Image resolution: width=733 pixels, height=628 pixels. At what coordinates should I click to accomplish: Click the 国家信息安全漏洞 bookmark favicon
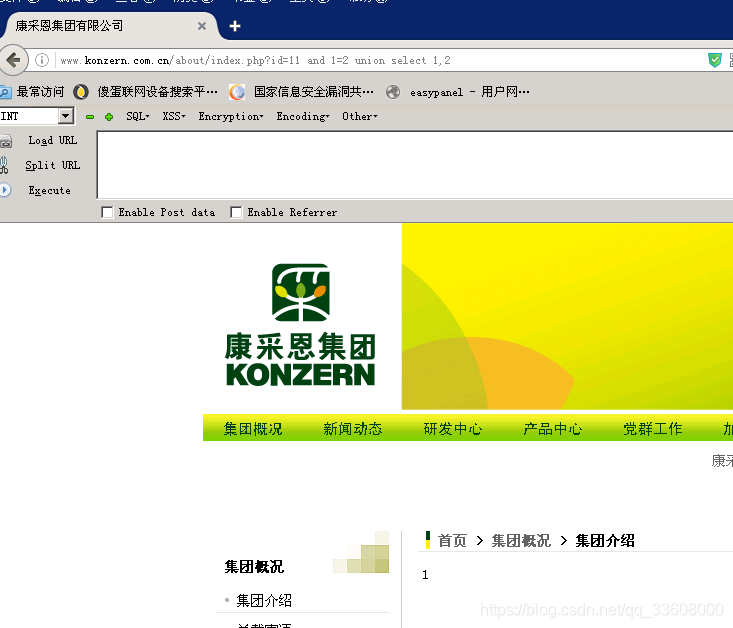click(237, 92)
